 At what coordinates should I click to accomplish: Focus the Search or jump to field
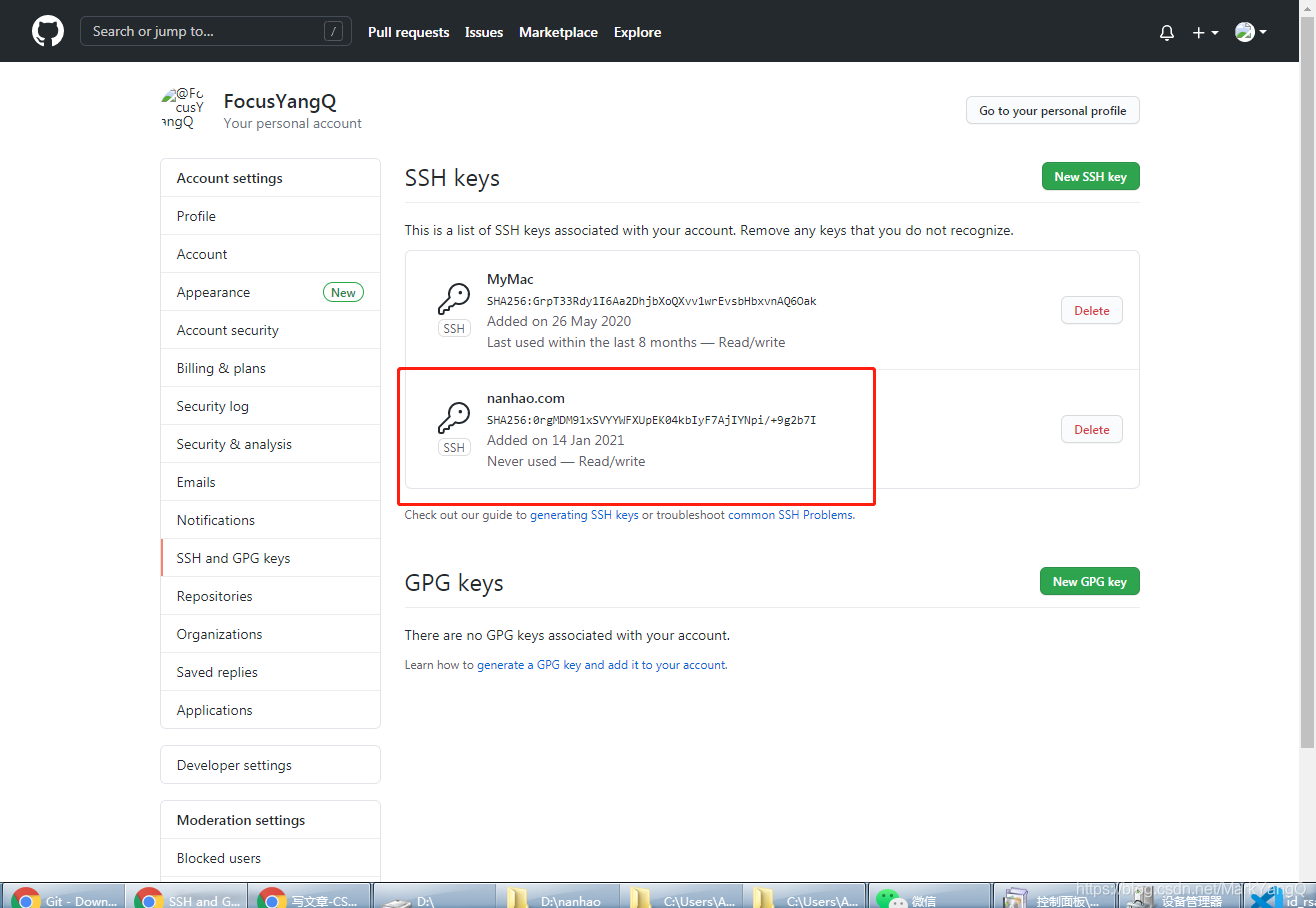[216, 31]
